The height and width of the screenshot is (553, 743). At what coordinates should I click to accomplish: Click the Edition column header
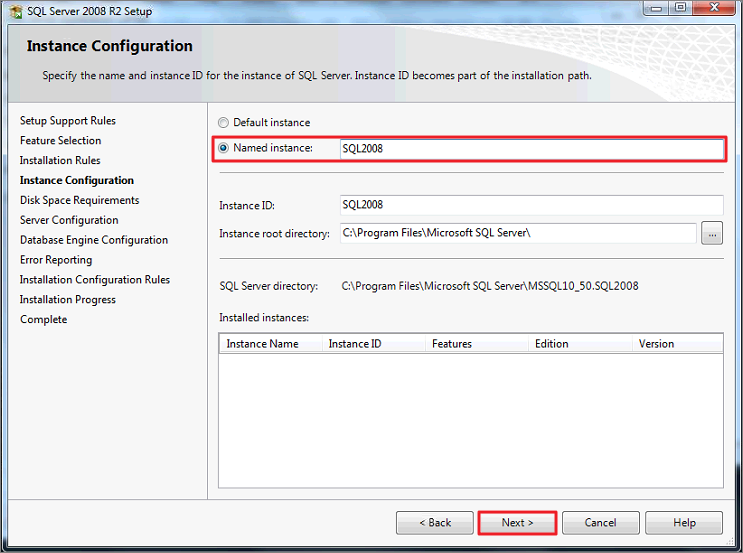click(580, 344)
